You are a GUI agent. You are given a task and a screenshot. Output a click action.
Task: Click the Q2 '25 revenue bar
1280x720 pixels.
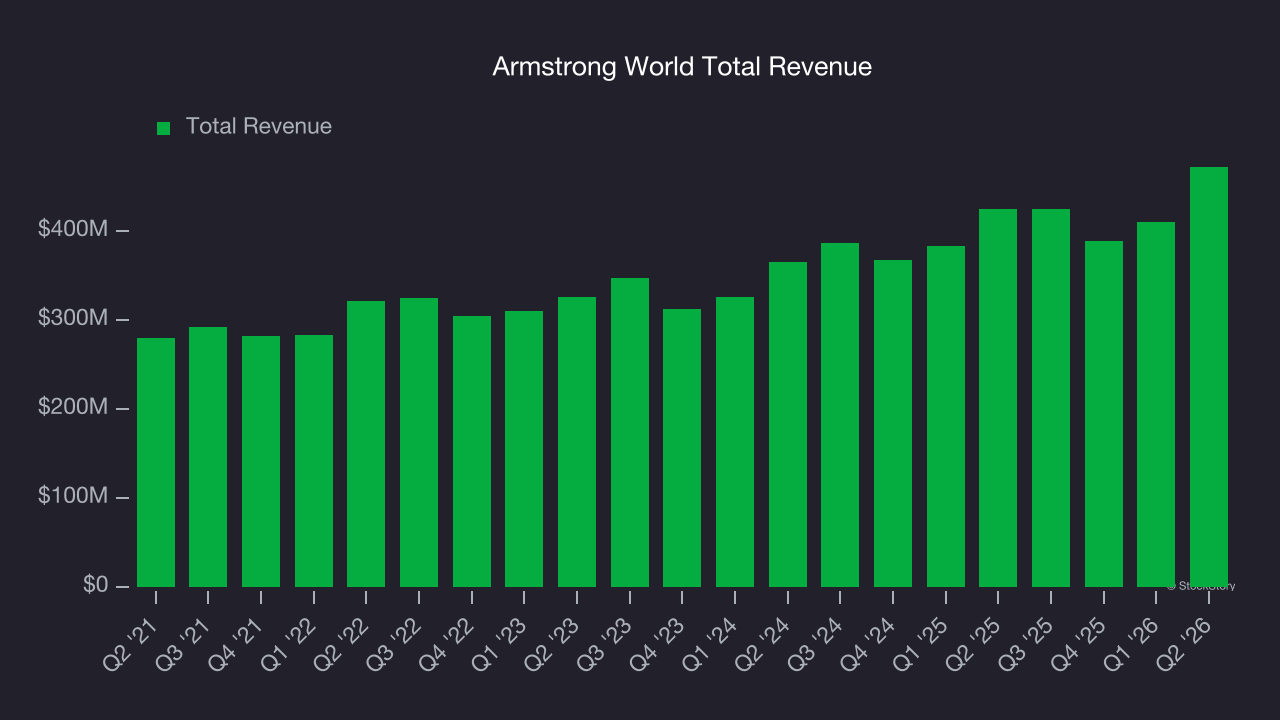pos(998,398)
